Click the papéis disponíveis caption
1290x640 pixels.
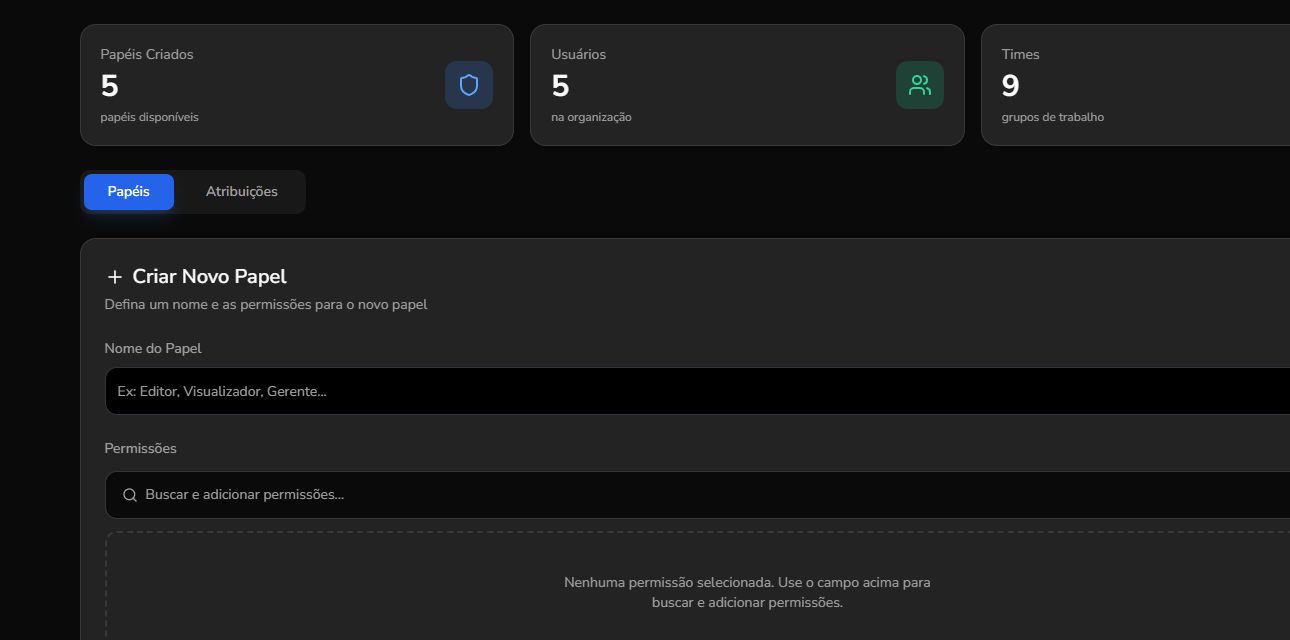click(150, 117)
